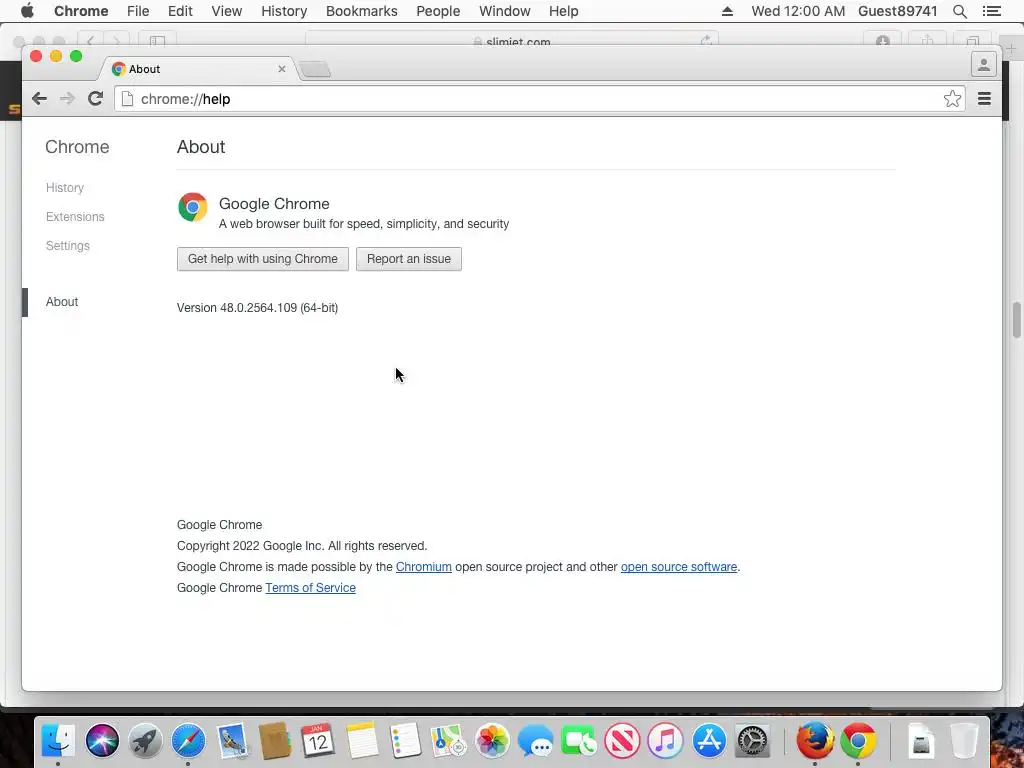Open Calendar showing 12 in the Dock
Screen dimensions: 1024x768
point(318,741)
